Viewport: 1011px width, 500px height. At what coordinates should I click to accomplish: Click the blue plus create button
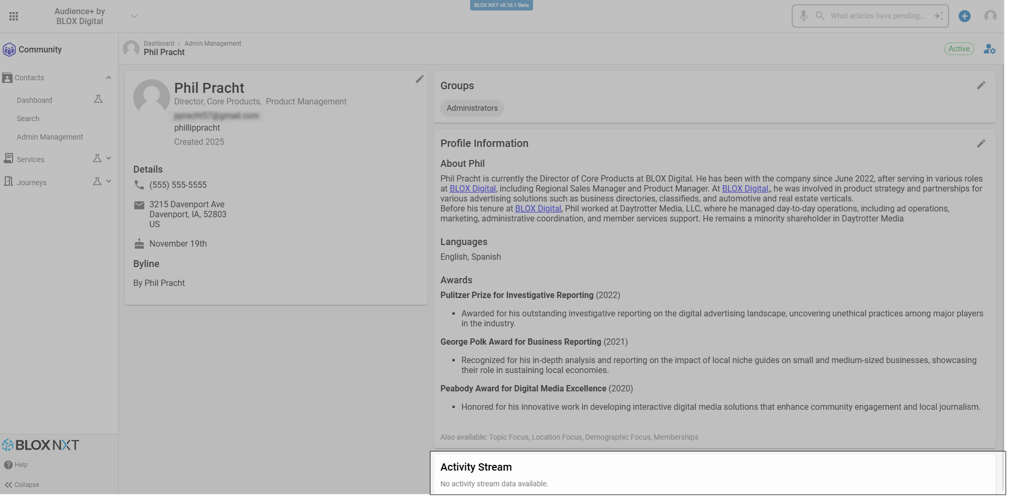pyautogui.click(x=964, y=16)
